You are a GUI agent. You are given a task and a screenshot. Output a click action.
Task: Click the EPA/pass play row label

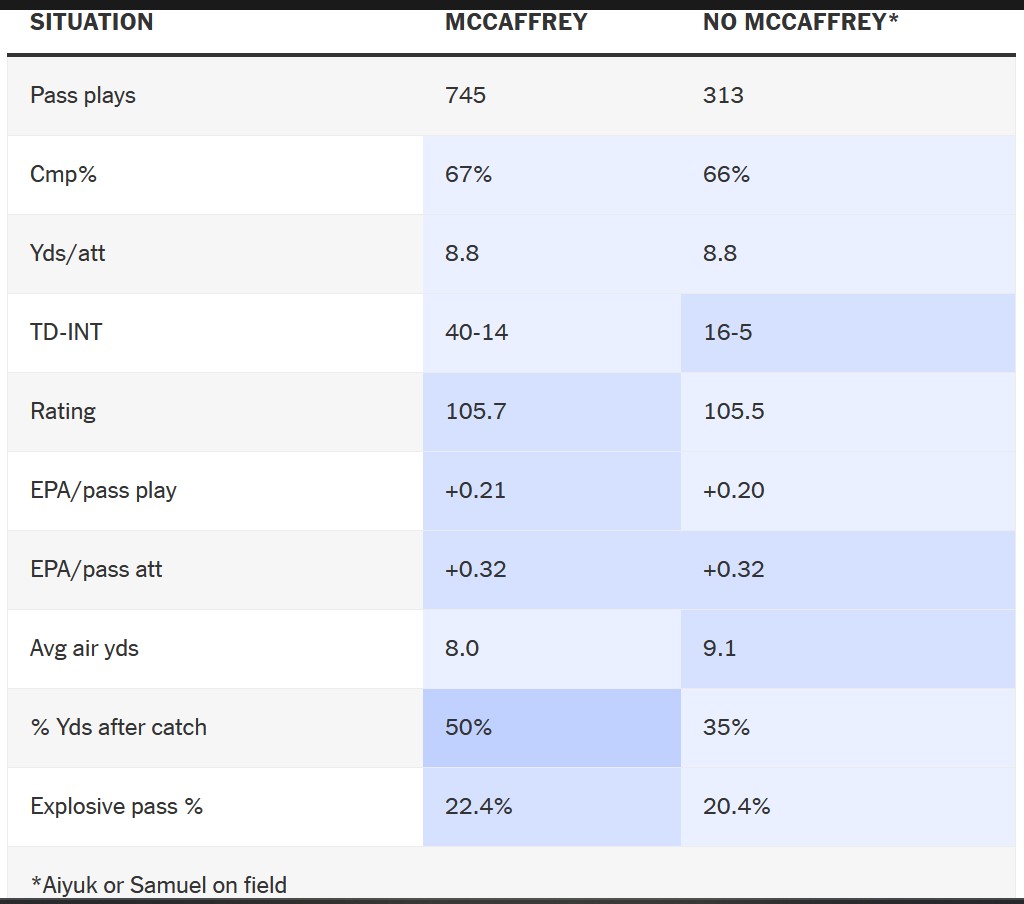pyautogui.click(x=103, y=491)
